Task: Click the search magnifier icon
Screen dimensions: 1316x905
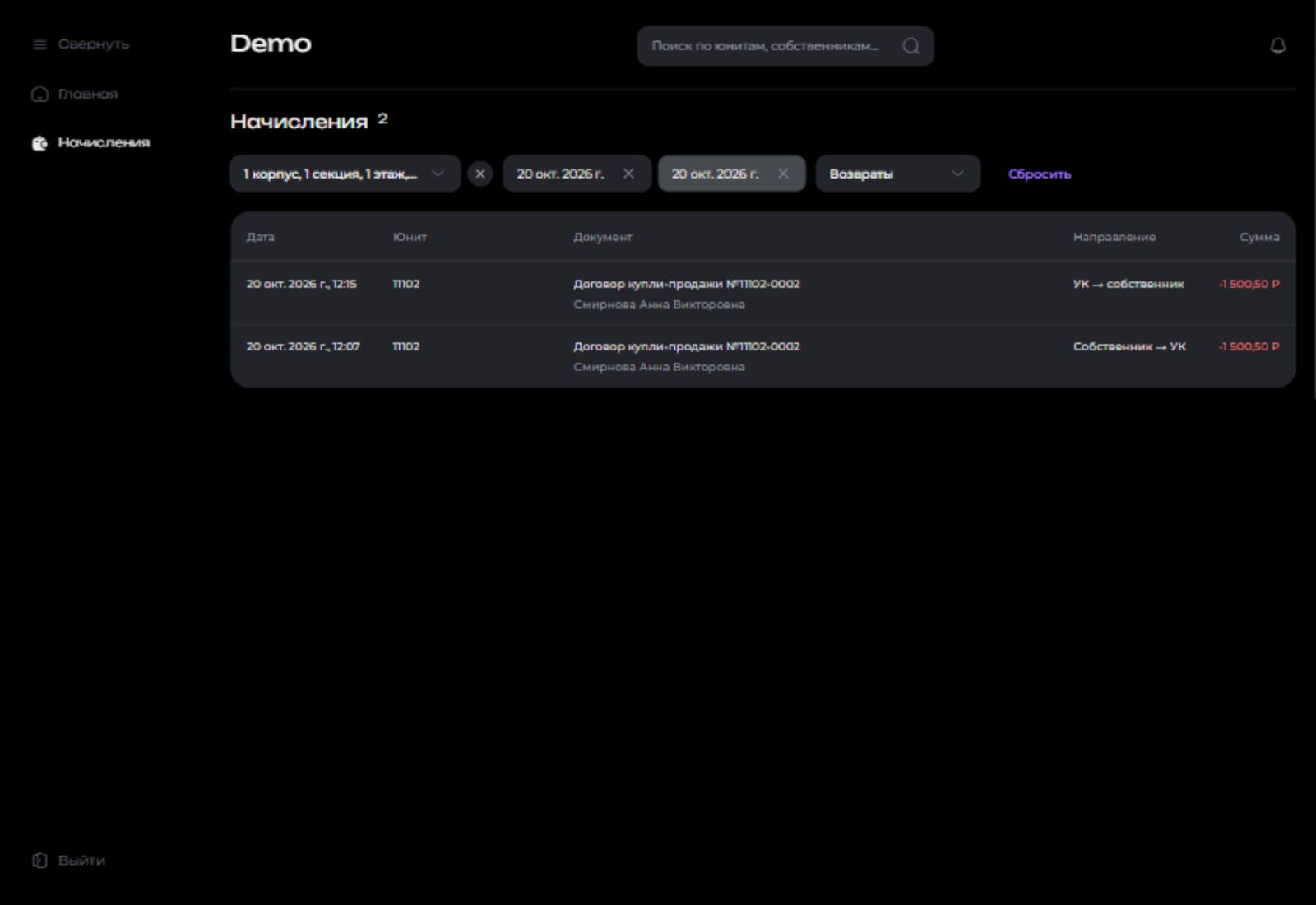Action: point(911,46)
